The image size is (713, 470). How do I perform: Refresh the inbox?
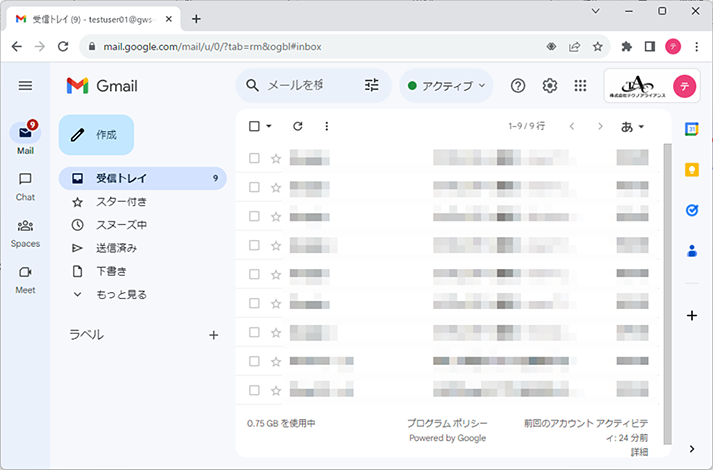pyautogui.click(x=298, y=126)
